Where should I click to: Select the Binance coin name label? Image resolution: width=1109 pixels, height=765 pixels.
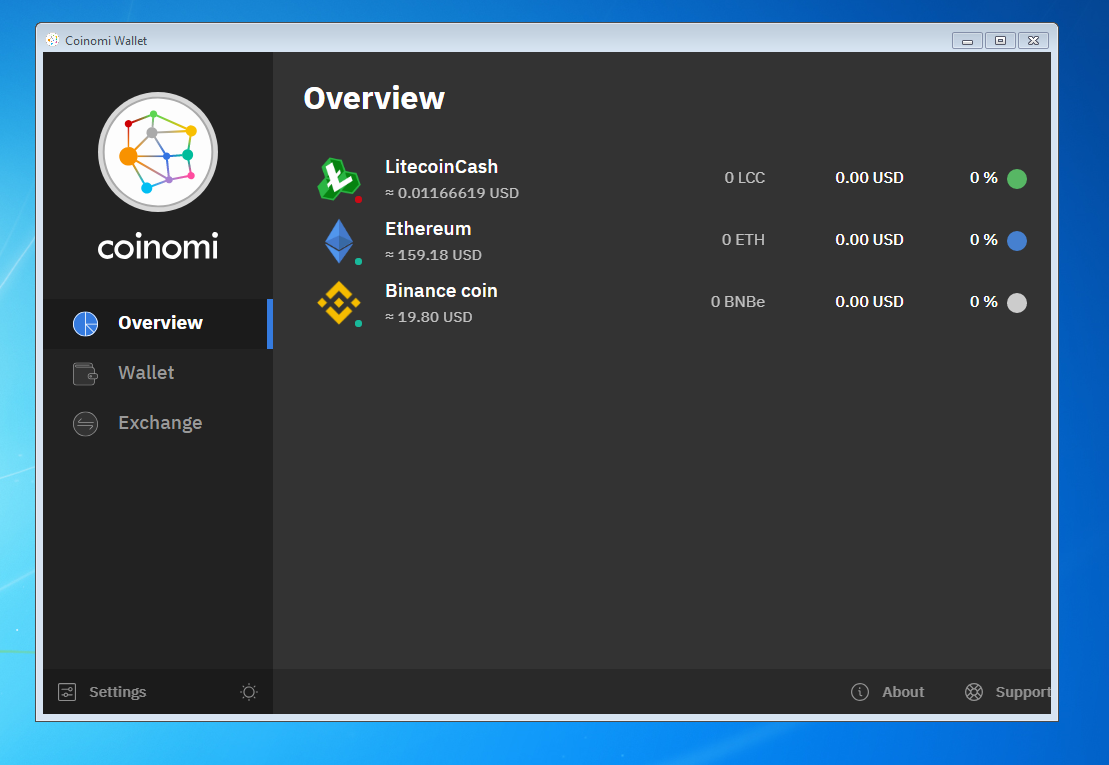441,291
